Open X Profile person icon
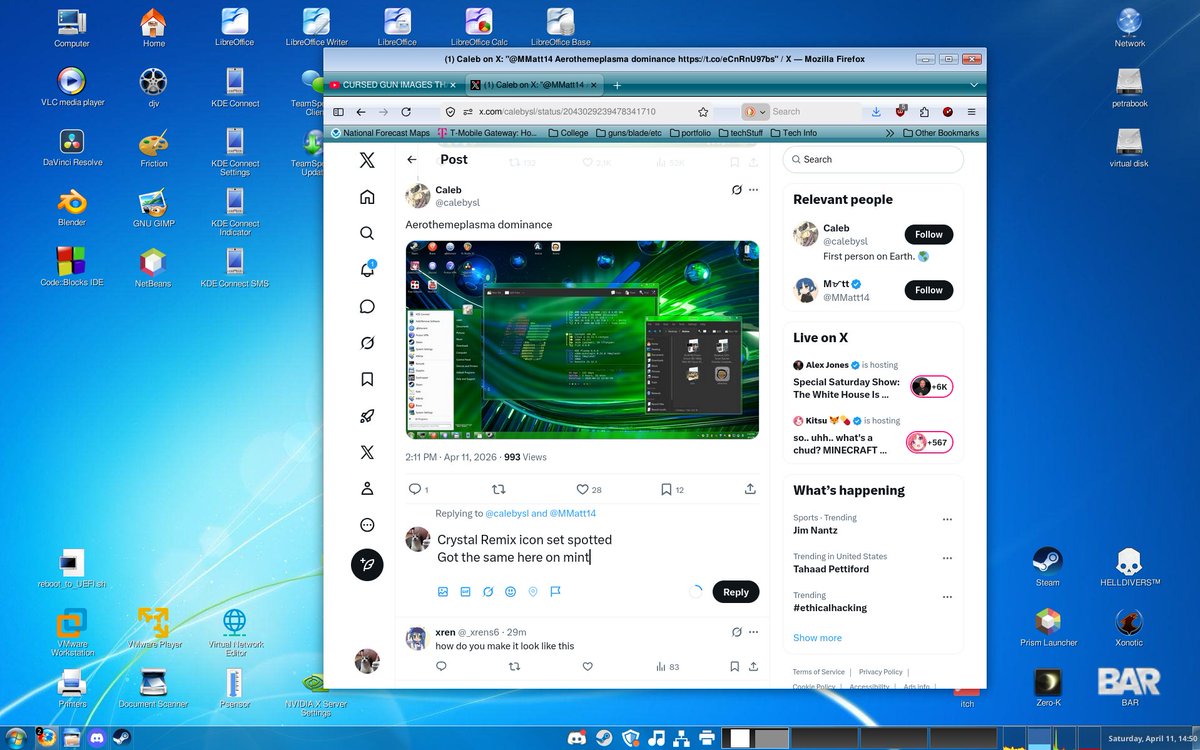The image size is (1200, 750). click(x=367, y=488)
